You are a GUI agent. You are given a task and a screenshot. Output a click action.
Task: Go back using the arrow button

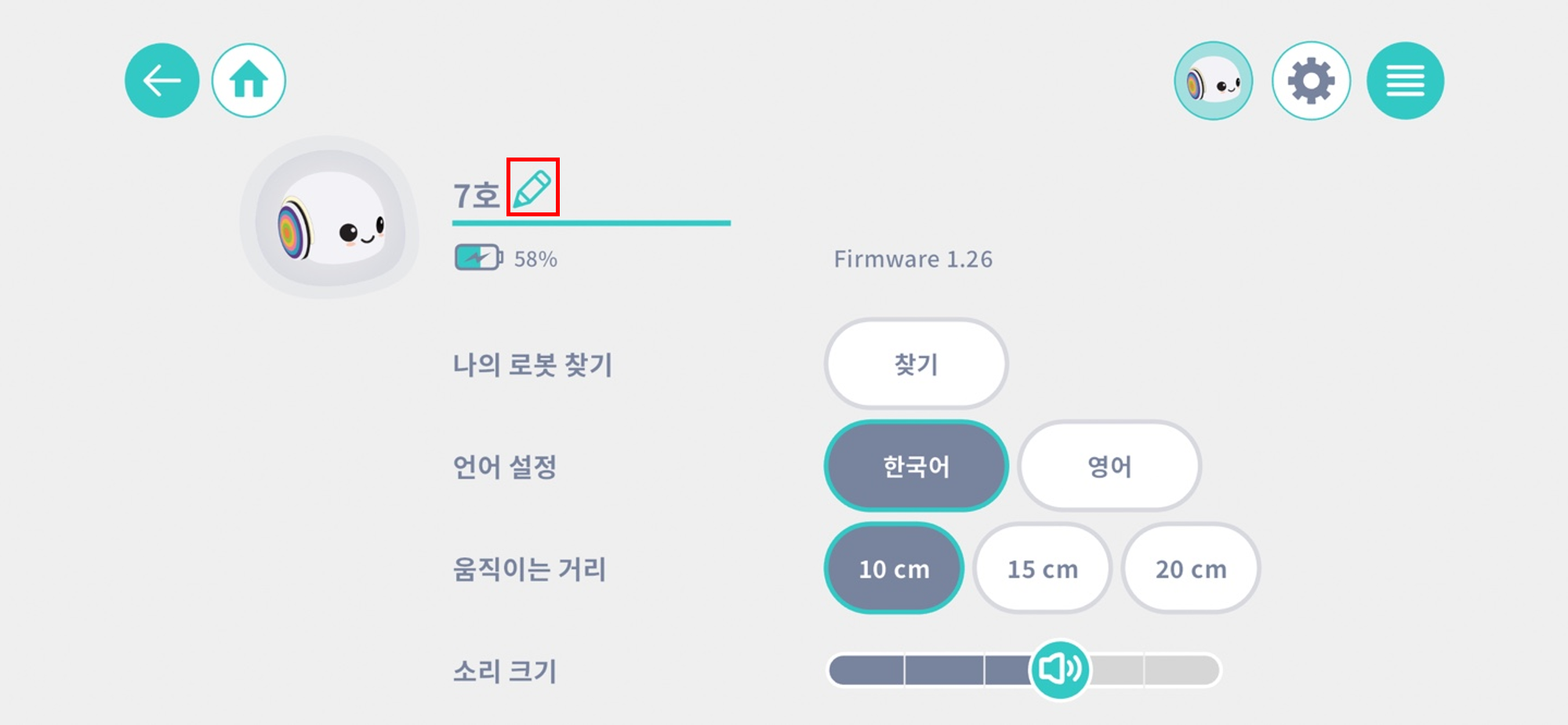coord(162,81)
